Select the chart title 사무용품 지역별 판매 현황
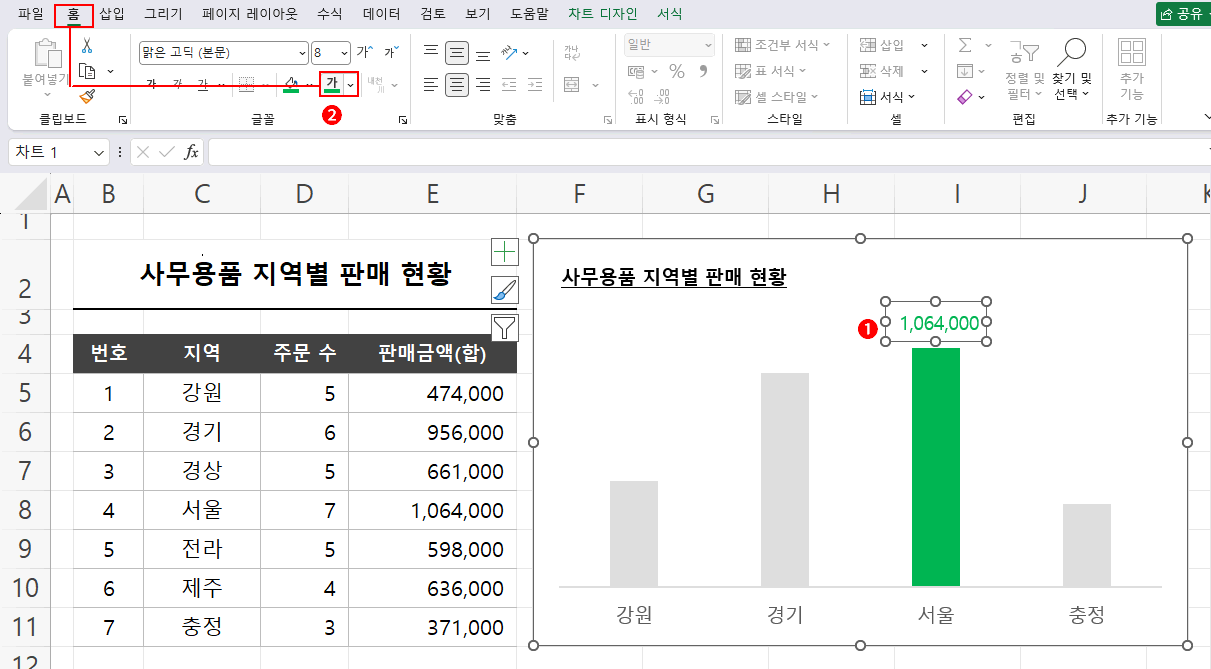The image size is (1211, 669). [674, 277]
